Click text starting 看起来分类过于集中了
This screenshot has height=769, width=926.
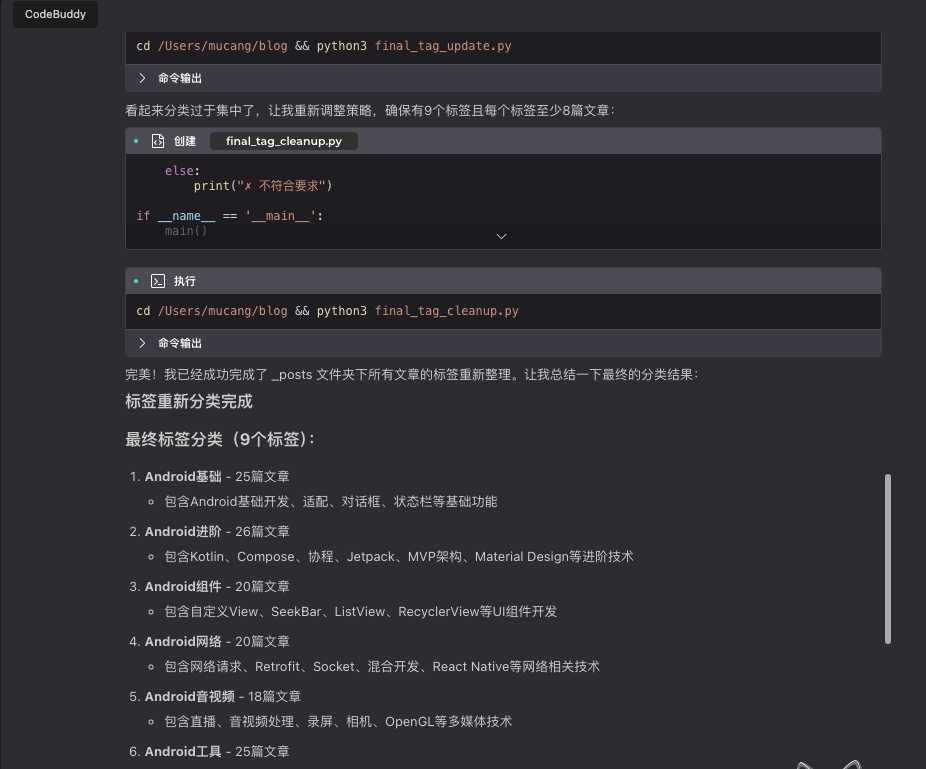coord(370,110)
